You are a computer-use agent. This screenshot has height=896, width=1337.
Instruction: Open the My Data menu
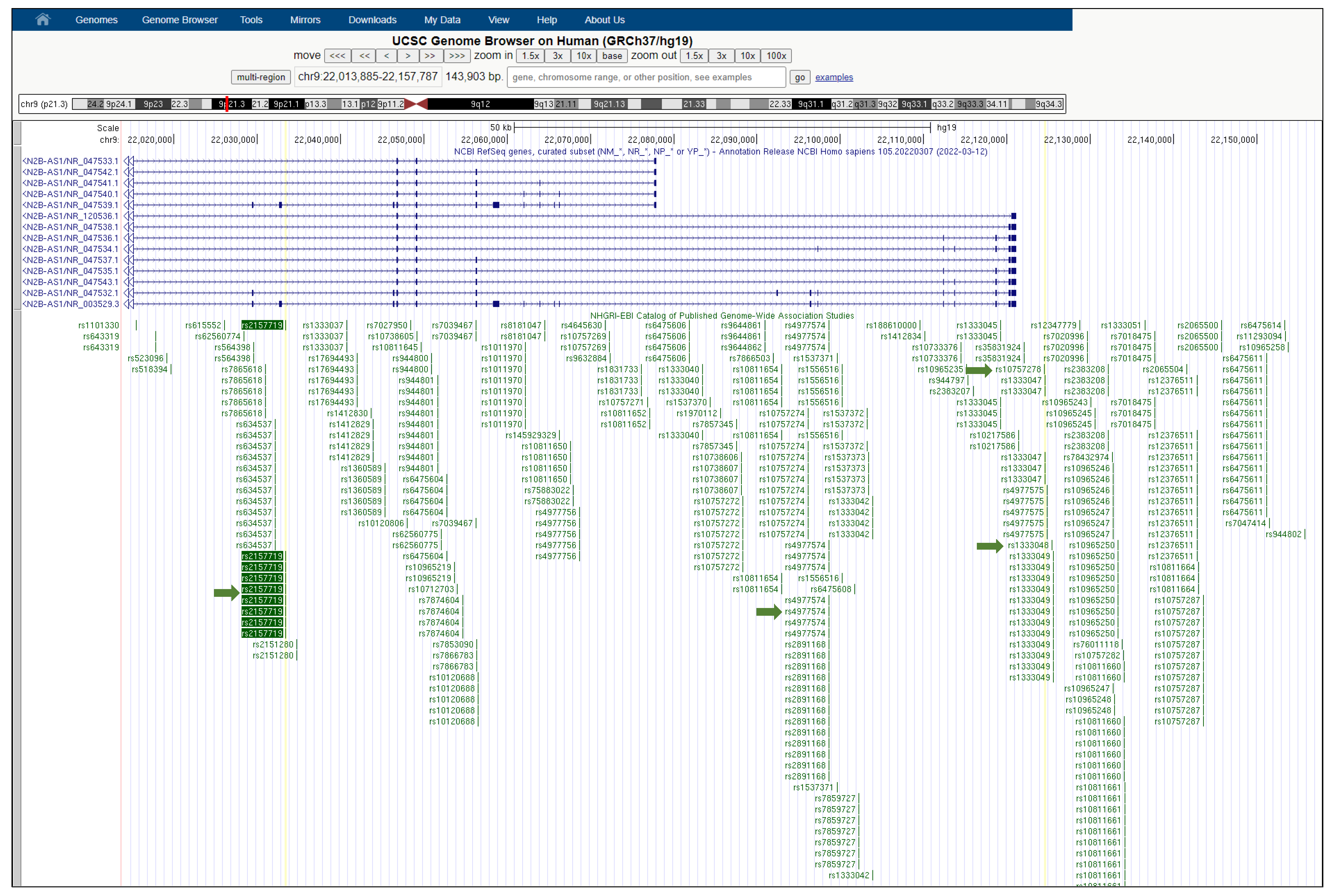tap(442, 20)
